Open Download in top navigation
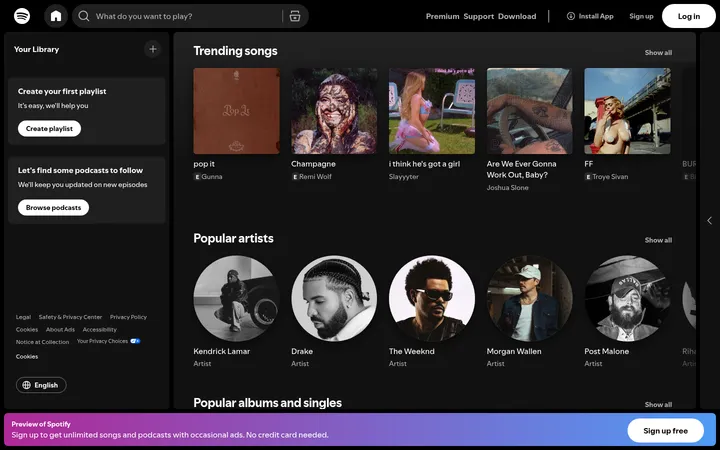This screenshot has width=720, height=450. (x=517, y=16)
